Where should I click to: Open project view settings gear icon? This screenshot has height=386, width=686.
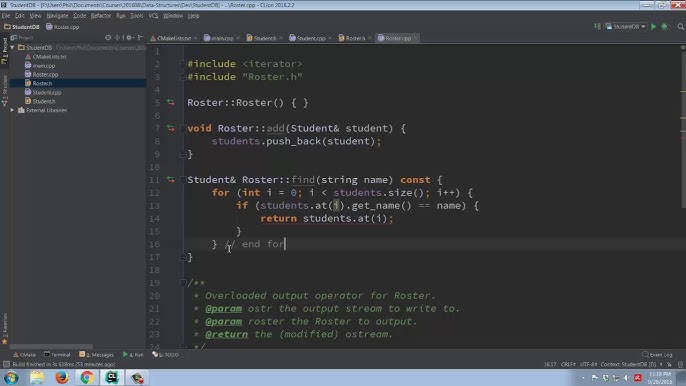[x=129, y=38]
